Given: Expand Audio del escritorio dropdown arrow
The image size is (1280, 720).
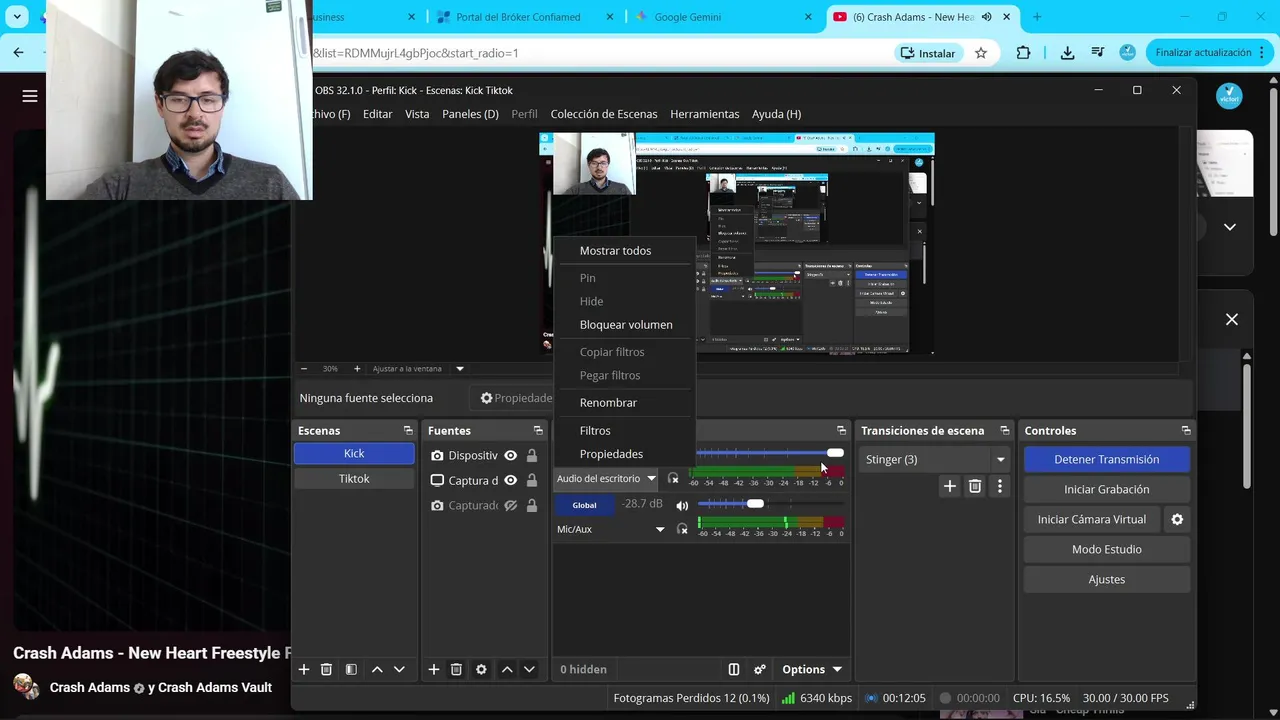Looking at the screenshot, I should point(651,478).
